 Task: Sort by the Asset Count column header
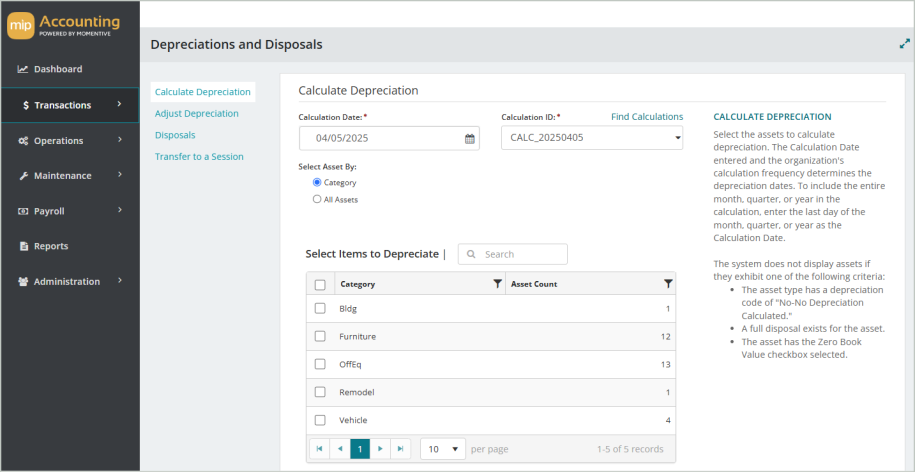[534, 284]
